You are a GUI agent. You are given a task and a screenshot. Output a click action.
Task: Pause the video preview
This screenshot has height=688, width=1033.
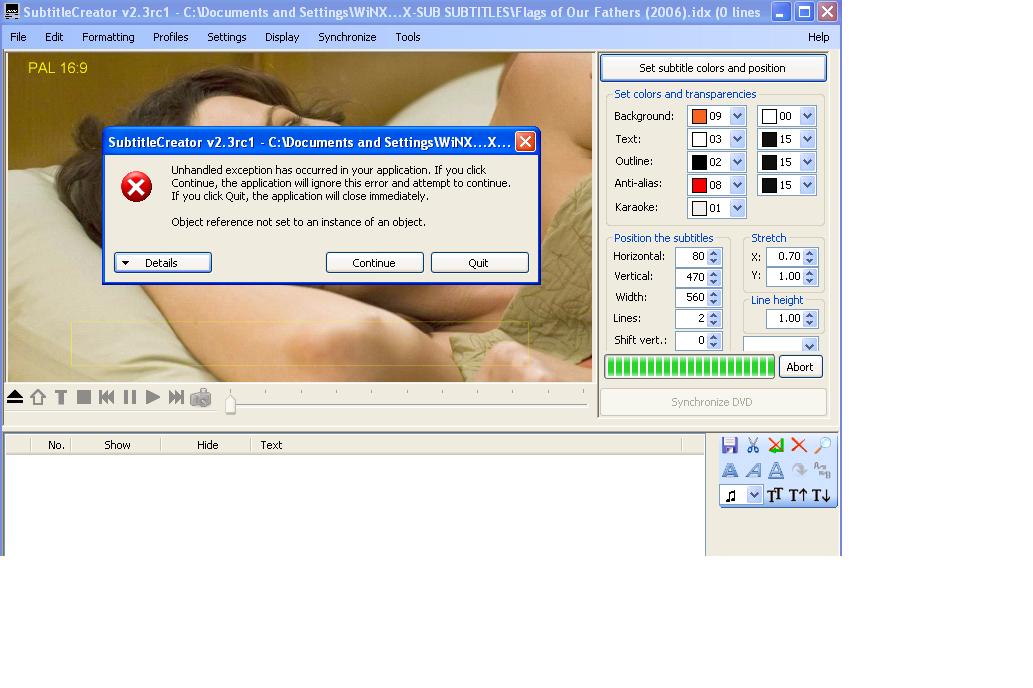130,397
